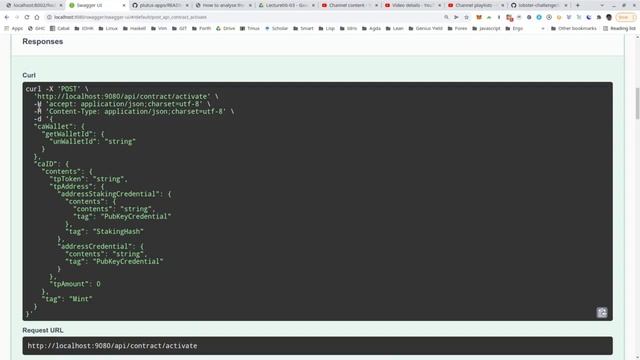Image resolution: width=640 pixels, height=360 pixels.
Task: Open the Agda bookmarks folder
Action: click(371, 29)
